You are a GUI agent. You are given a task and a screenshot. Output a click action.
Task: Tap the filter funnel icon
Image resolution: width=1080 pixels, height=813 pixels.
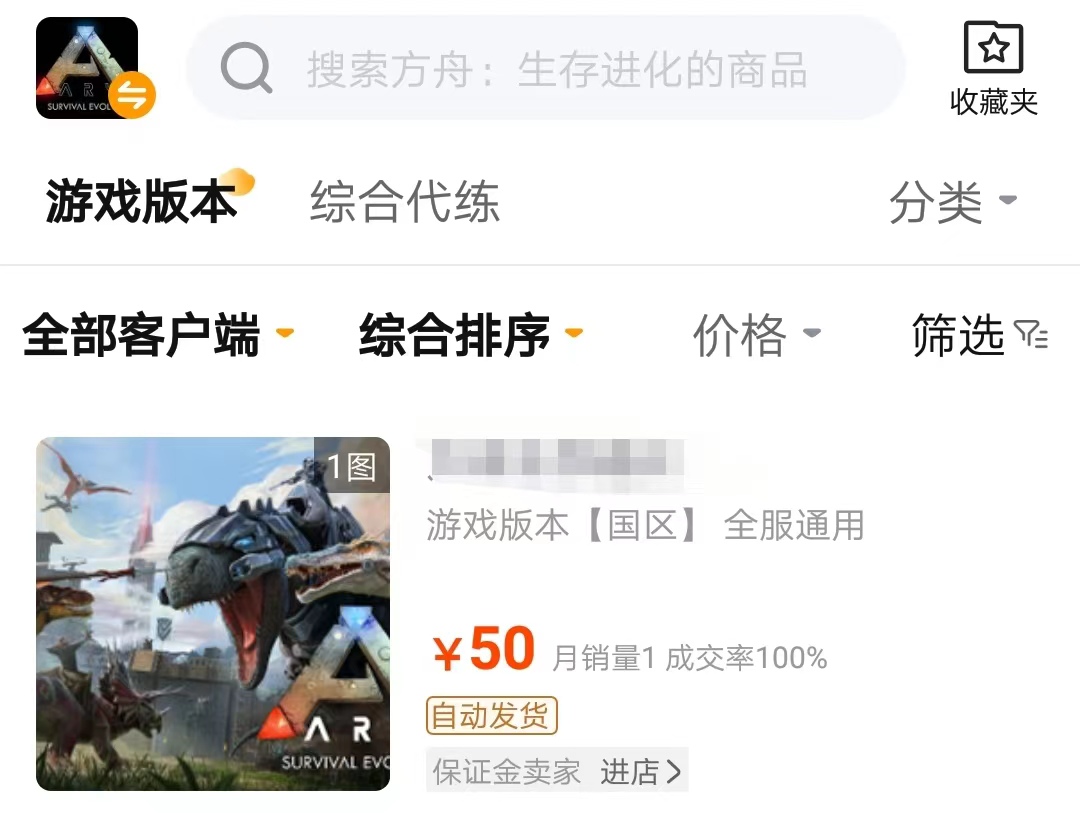(x=1031, y=334)
